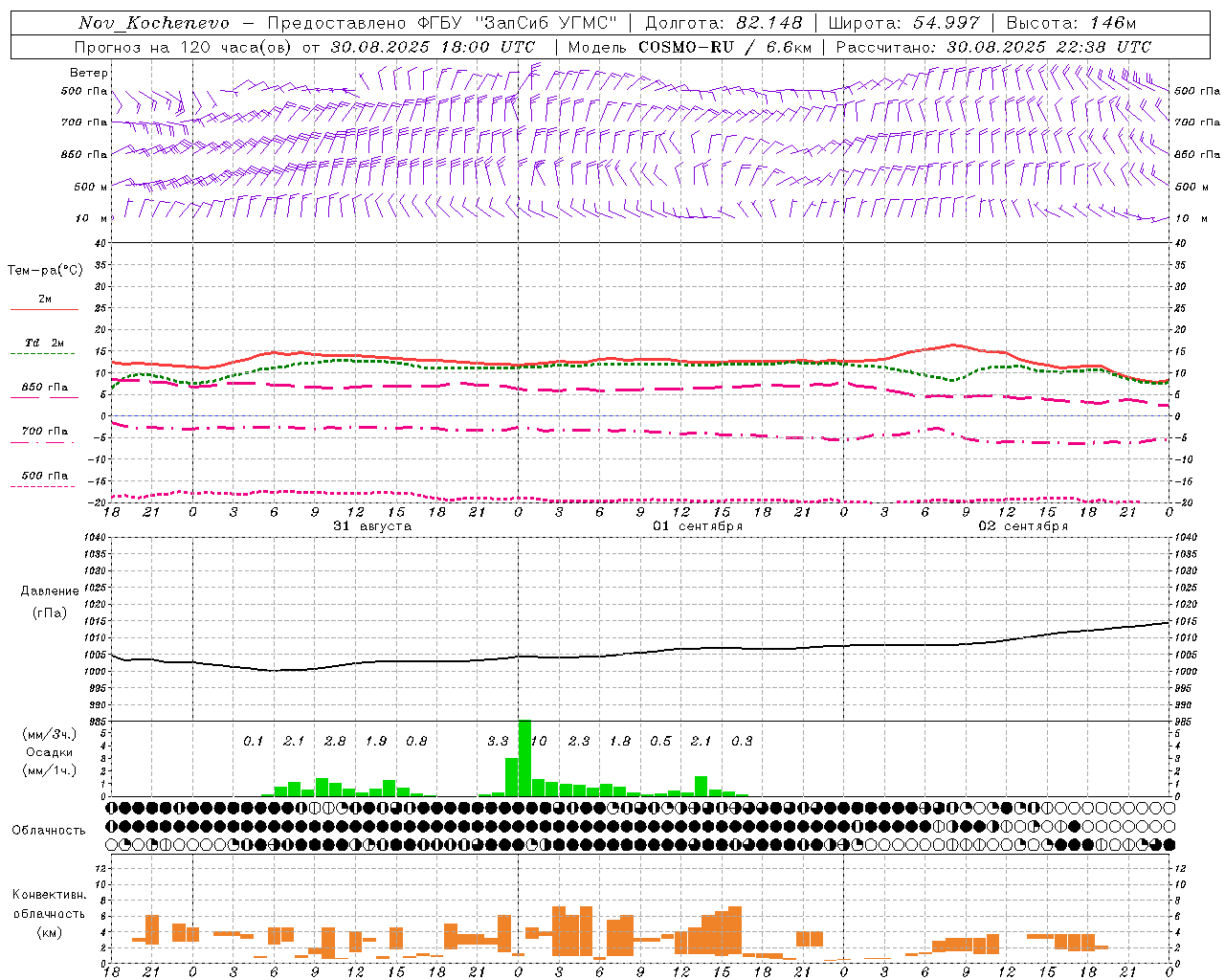Click the date label 01 сентября

point(698,526)
